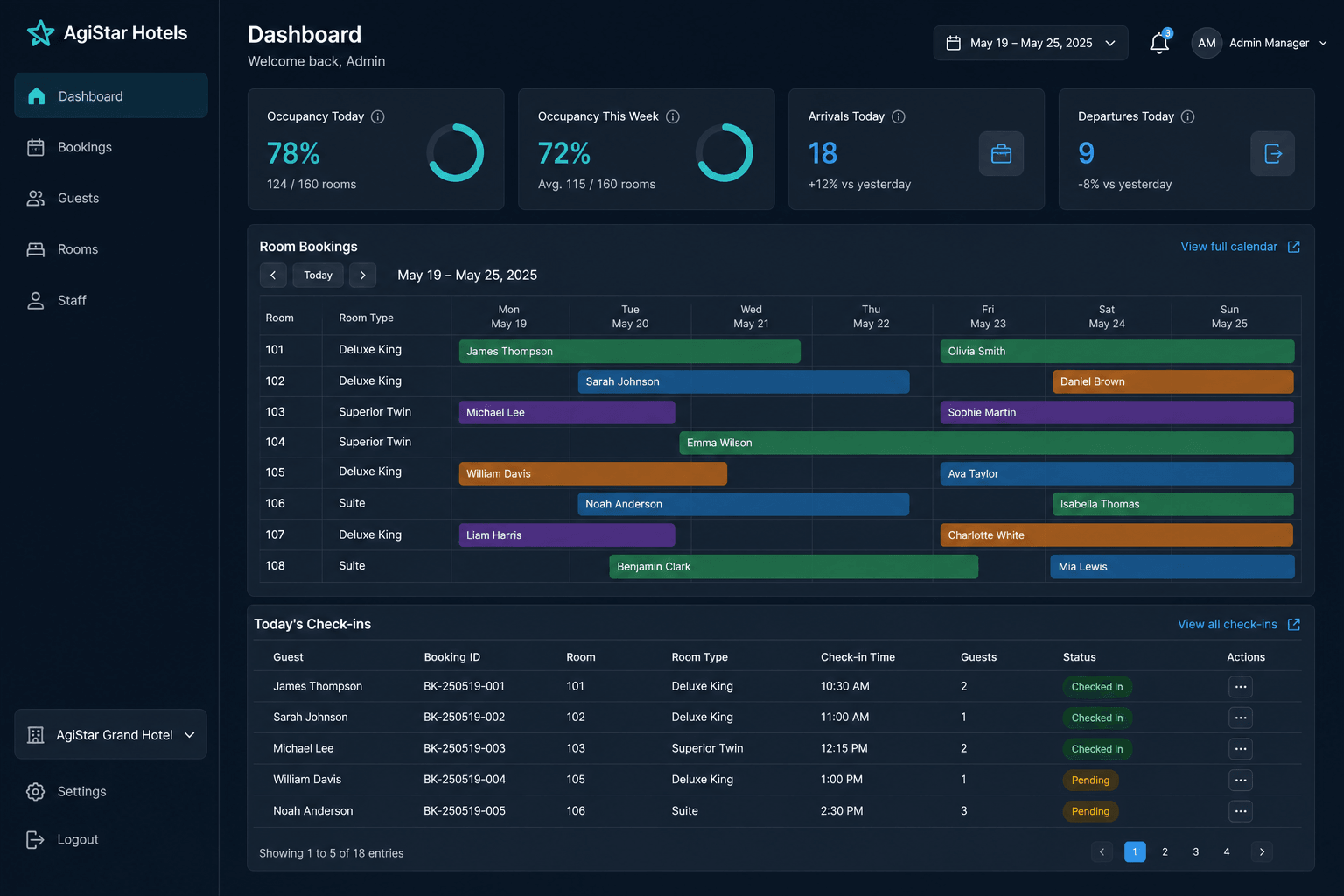This screenshot has width=1344, height=896.
Task: Select Michael Lee booking bar in room 103
Action: coord(567,412)
